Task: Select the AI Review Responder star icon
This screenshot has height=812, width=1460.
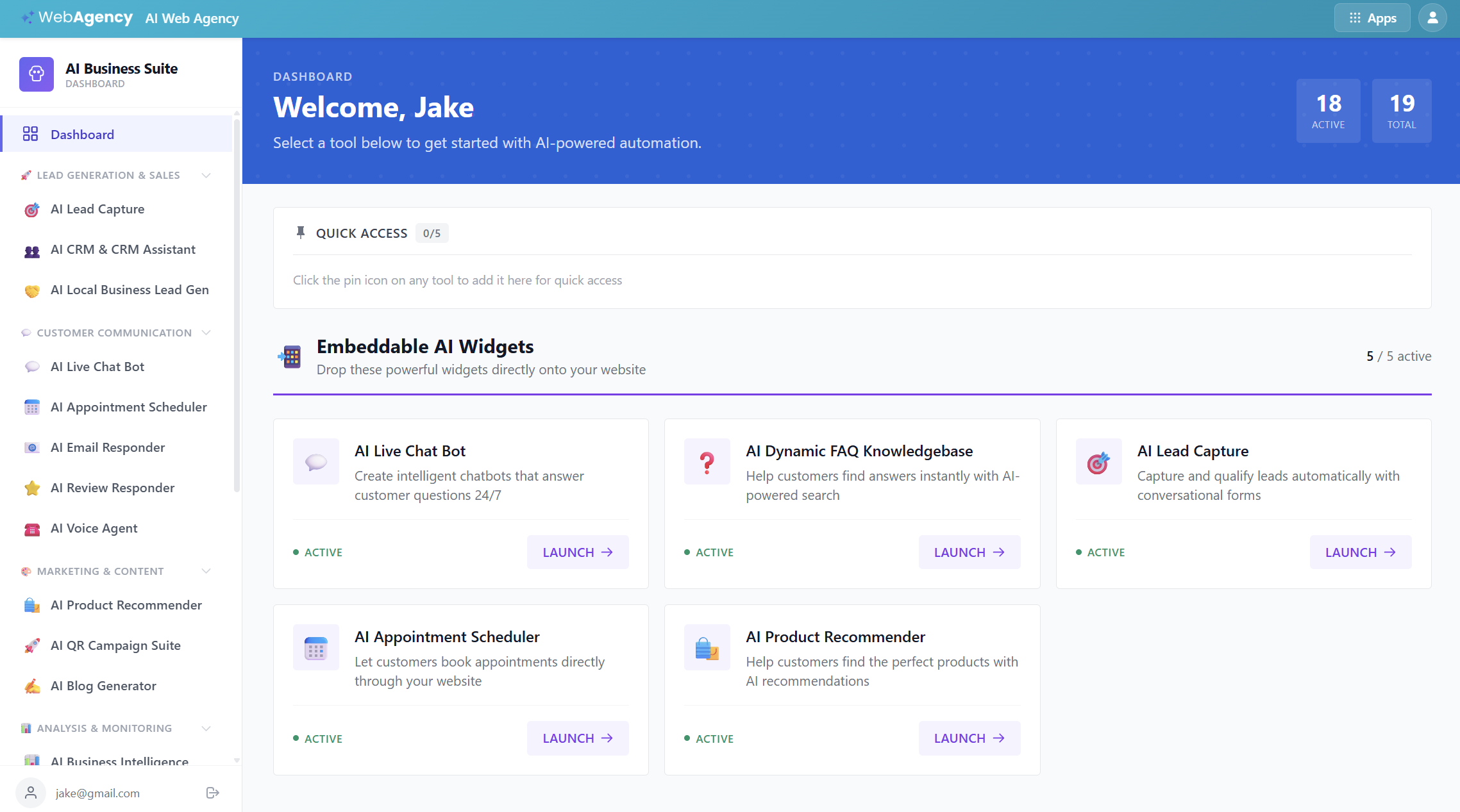Action: coord(31,488)
